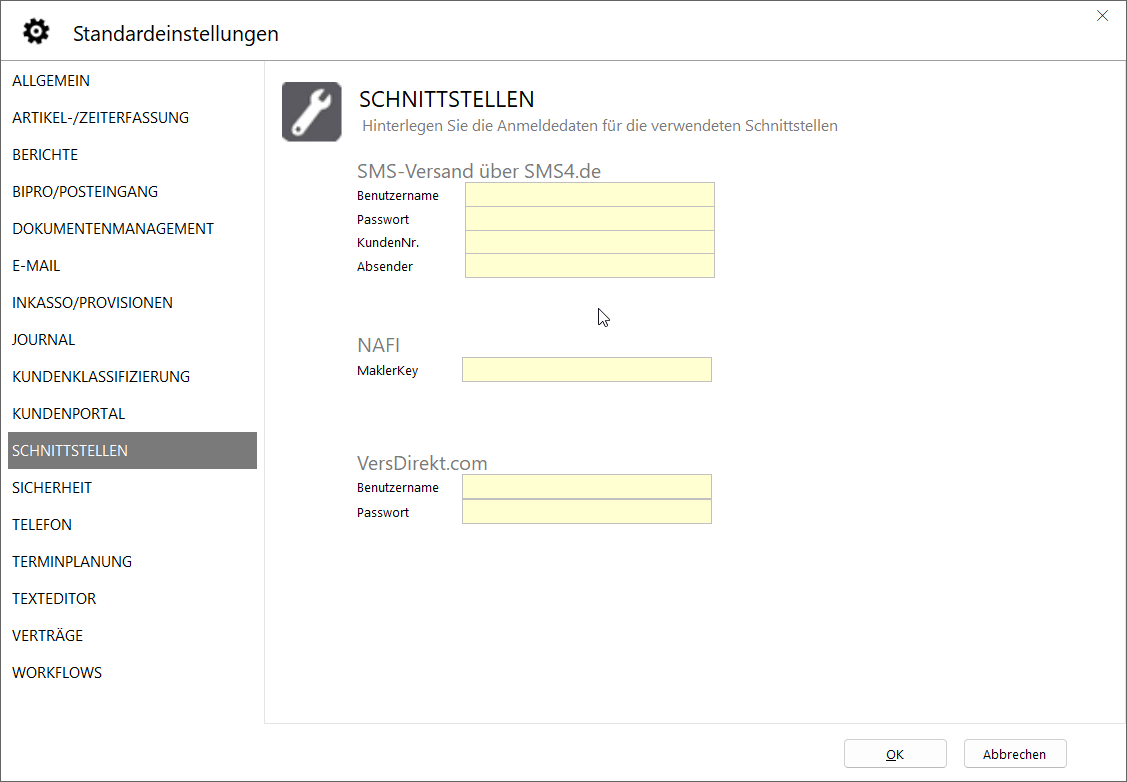The width and height of the screenshot is (1127, 782).
Task: Confirm settings with the OK button
Action: coord(894,754)
